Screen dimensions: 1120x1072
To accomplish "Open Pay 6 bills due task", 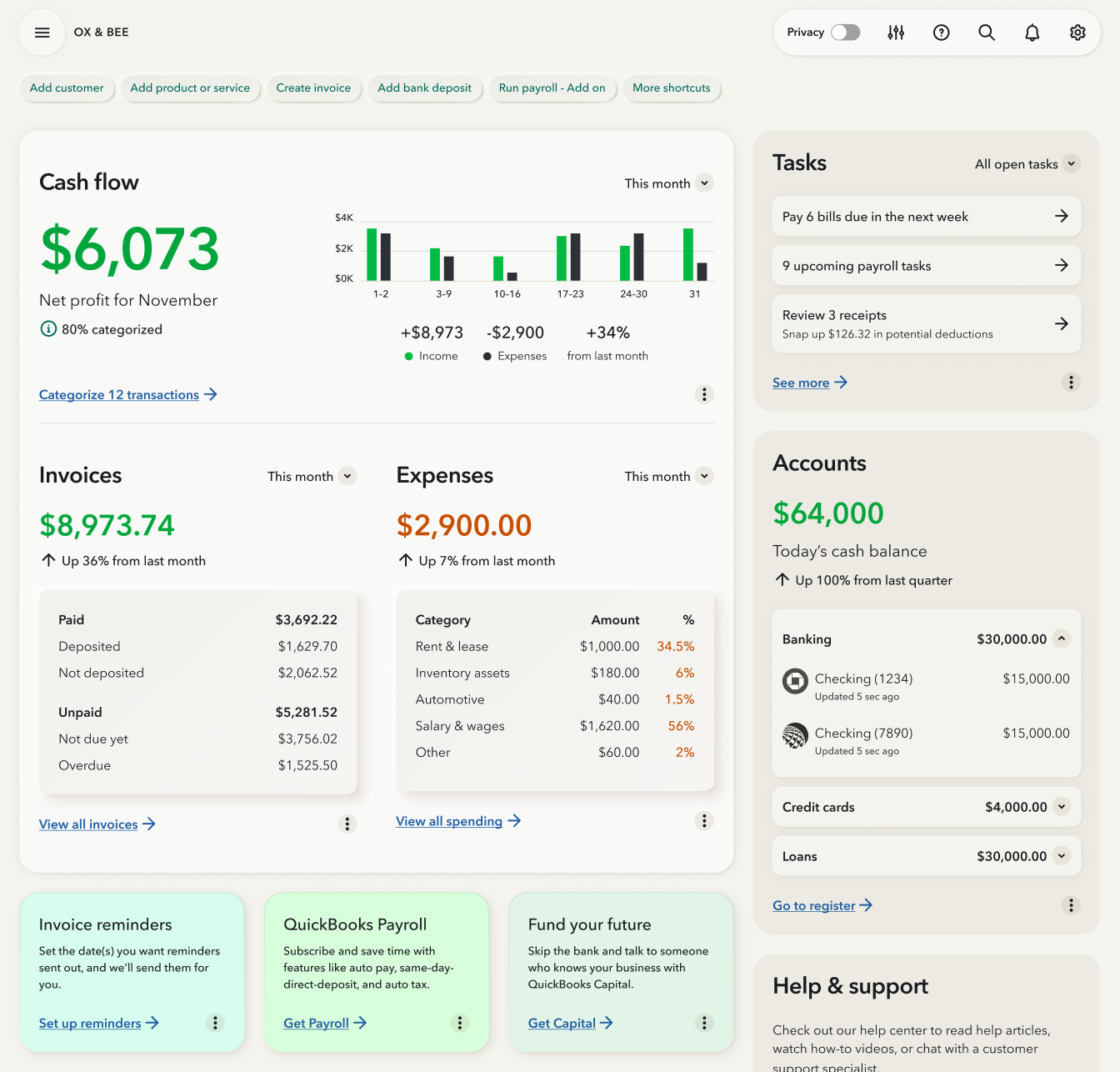I will click(927, 217).
